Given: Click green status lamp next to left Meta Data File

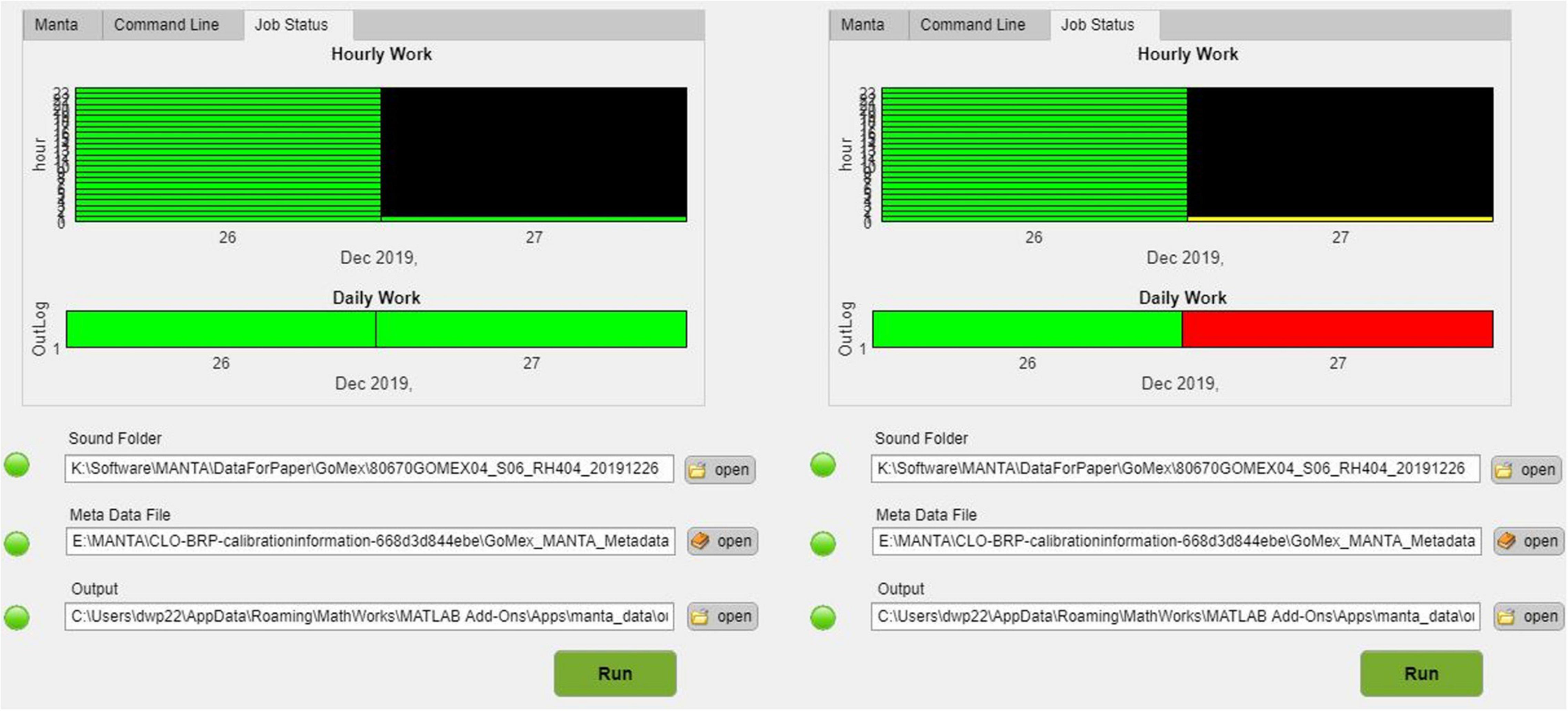Looking at the screenshot, I should point(17,543).
